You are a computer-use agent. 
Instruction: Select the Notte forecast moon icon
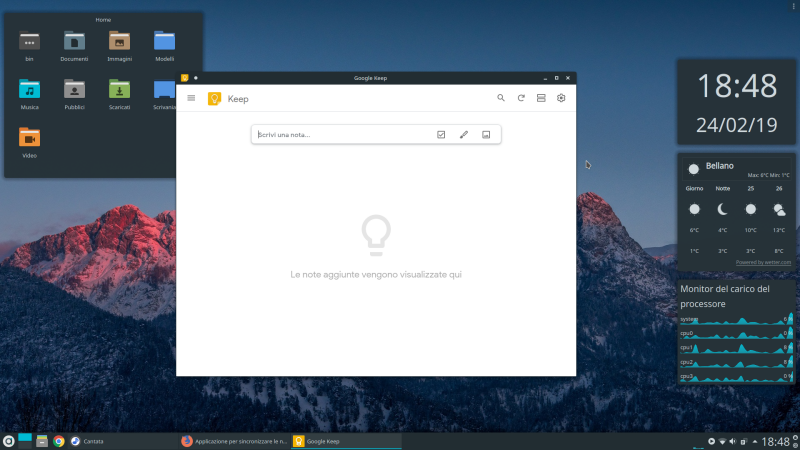(722, 209)
